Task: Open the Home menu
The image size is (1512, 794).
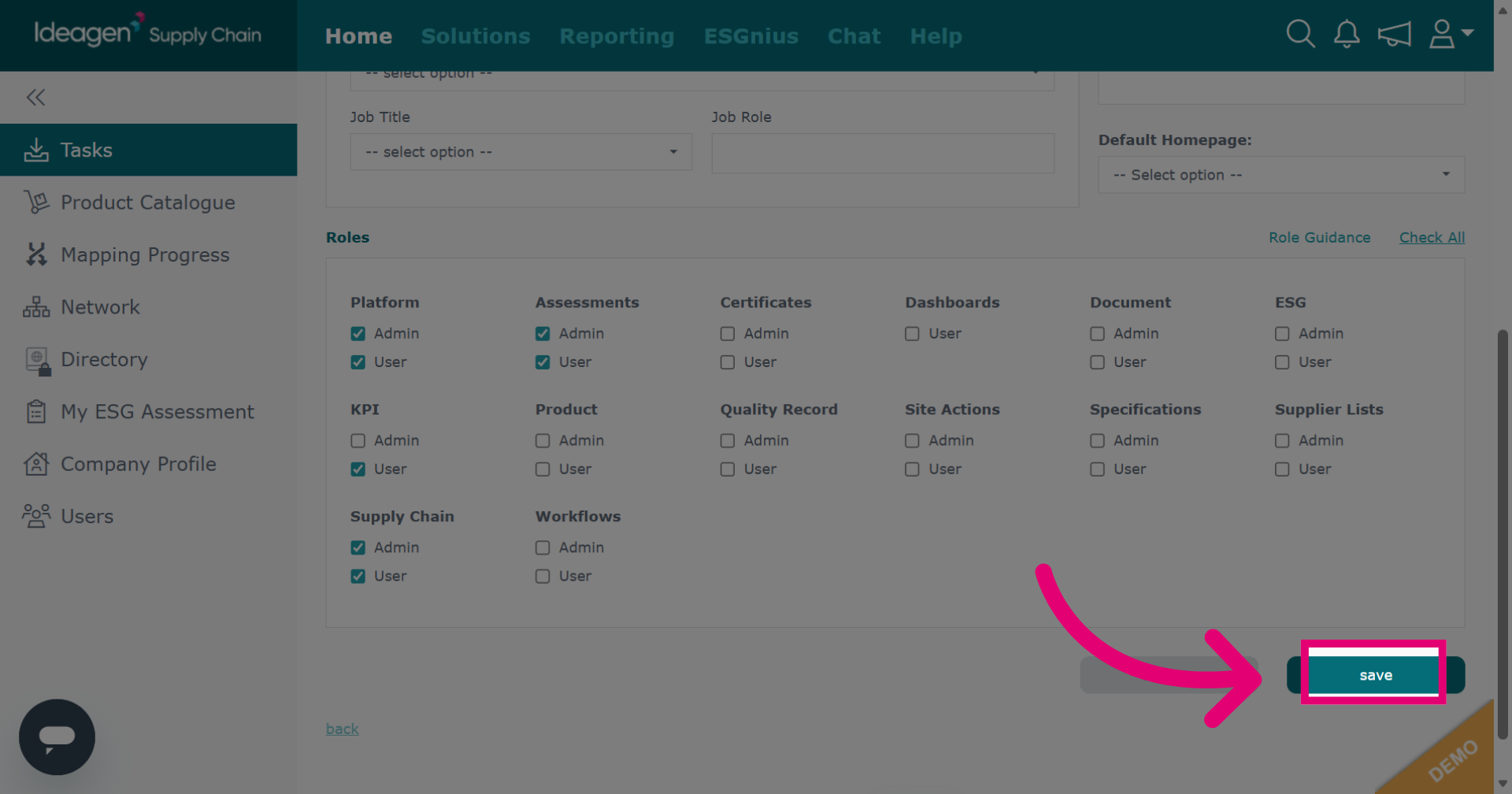Action: click(358, 36)
